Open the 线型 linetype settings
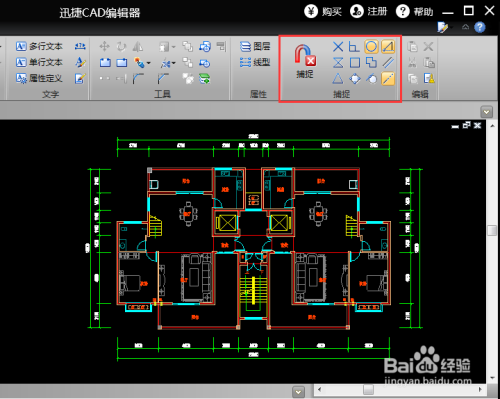Image resolution: width=500 pixels, height=399 pixels. (255, 62)
